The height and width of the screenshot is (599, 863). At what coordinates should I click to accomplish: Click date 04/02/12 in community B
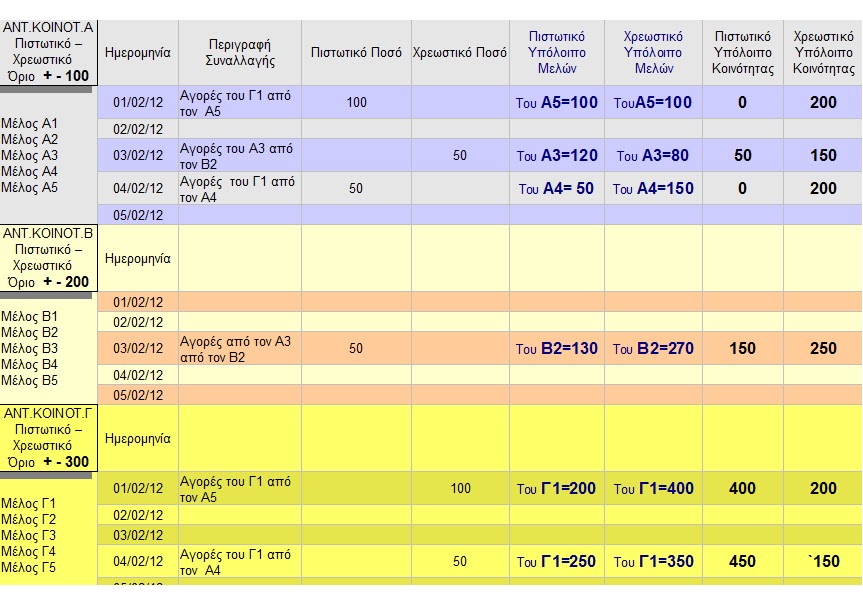[x=138, y=375]
